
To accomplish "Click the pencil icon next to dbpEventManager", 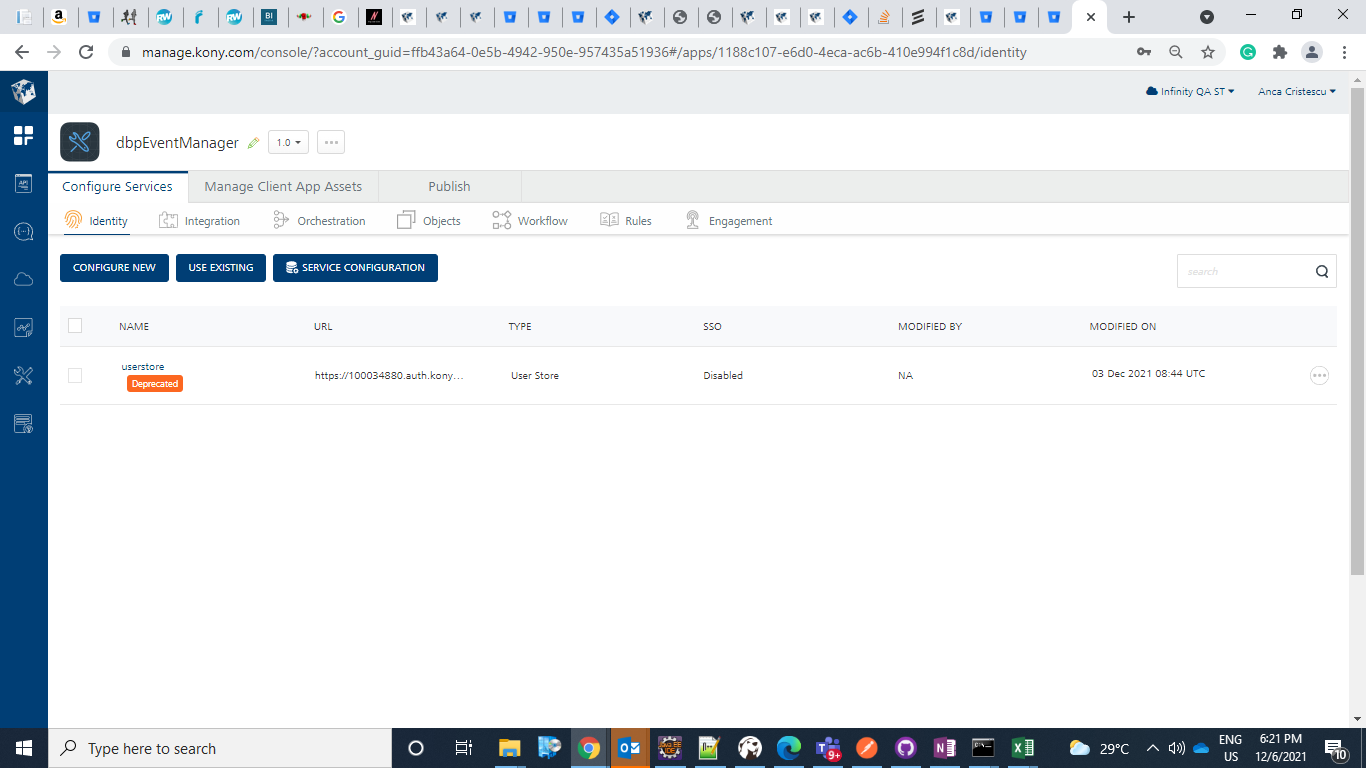I will pos(253,143).
